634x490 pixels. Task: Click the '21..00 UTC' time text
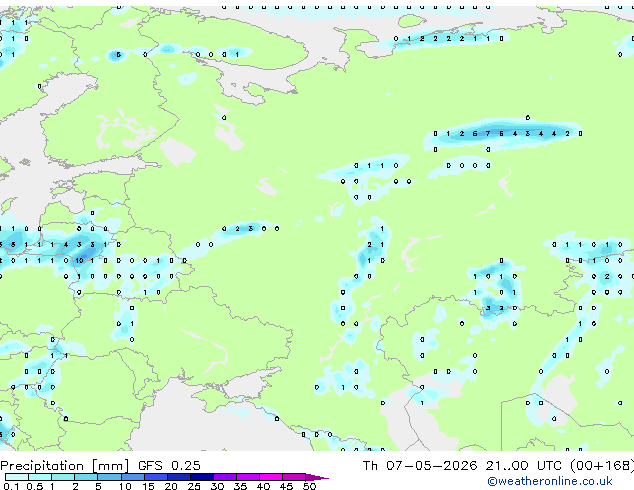[x=524, y=466]
